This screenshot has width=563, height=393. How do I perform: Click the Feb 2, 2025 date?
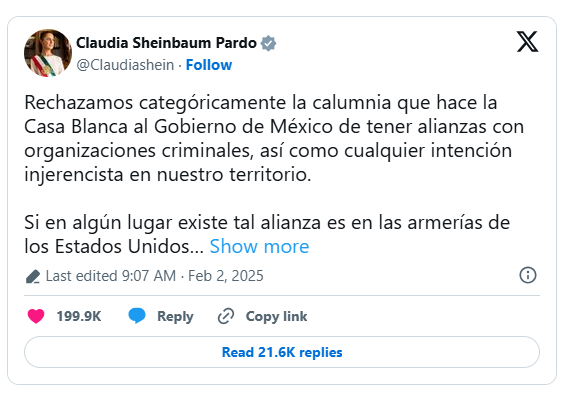(226, 276)
